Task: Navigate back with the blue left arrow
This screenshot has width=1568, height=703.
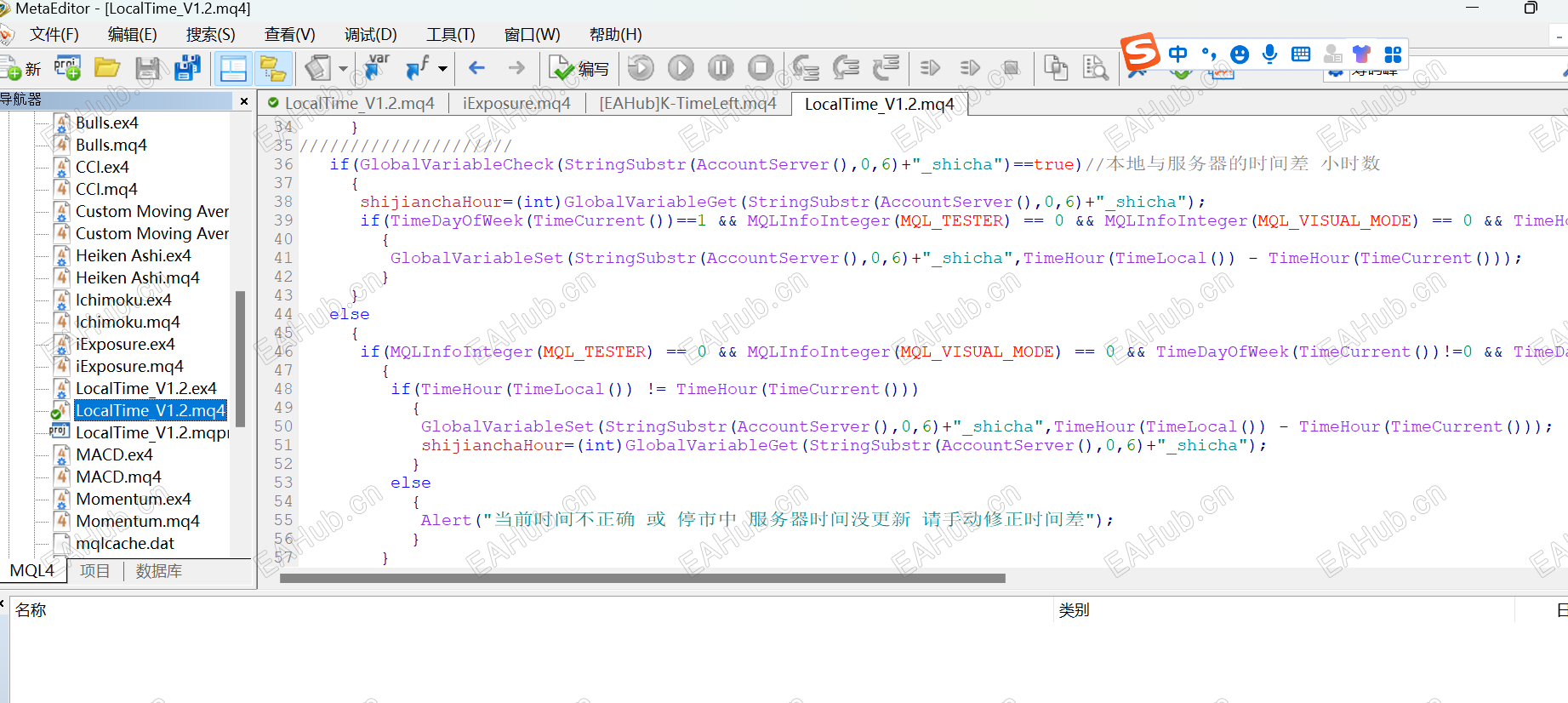Action: 476,68
